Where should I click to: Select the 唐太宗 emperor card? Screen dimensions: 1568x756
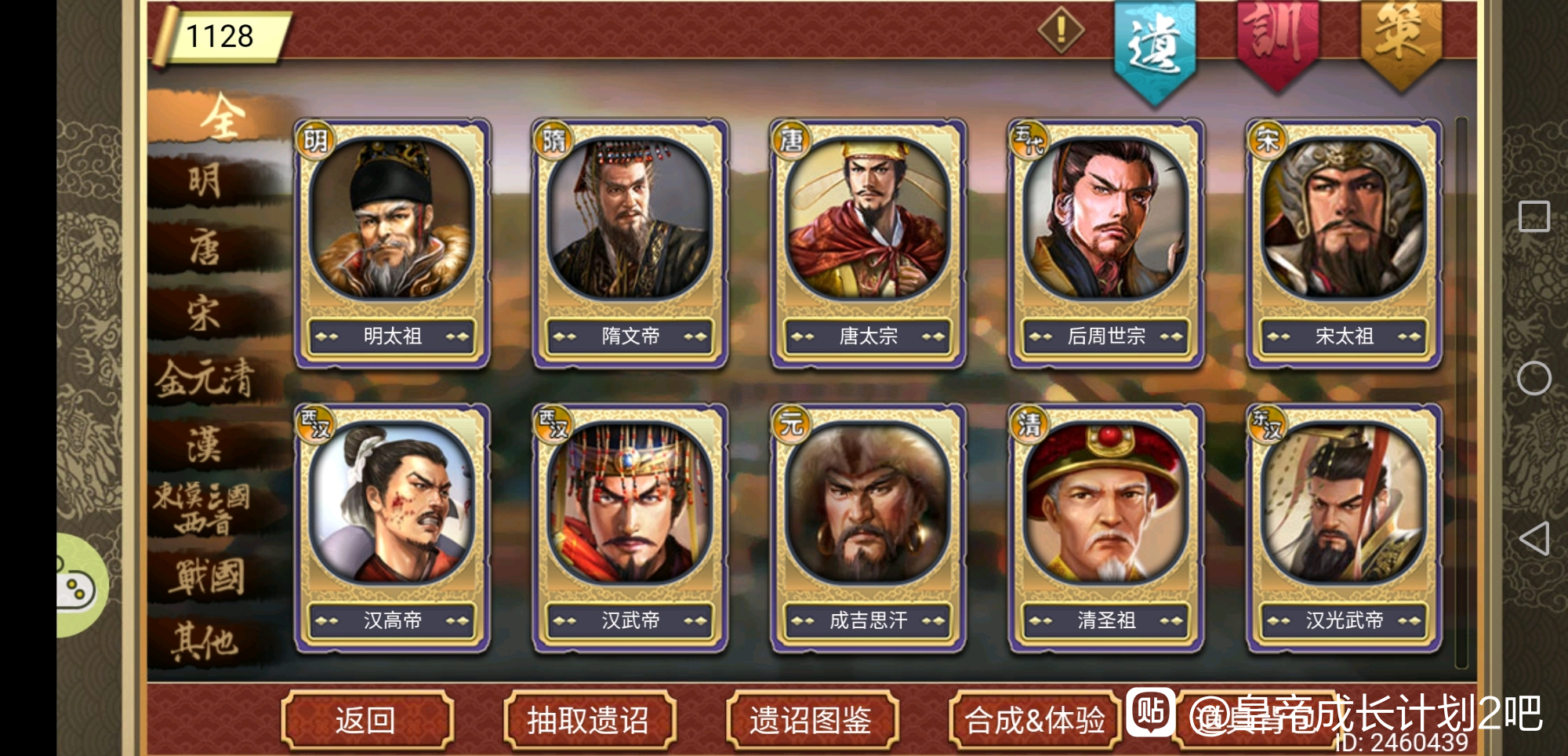(x=869, y=244)
